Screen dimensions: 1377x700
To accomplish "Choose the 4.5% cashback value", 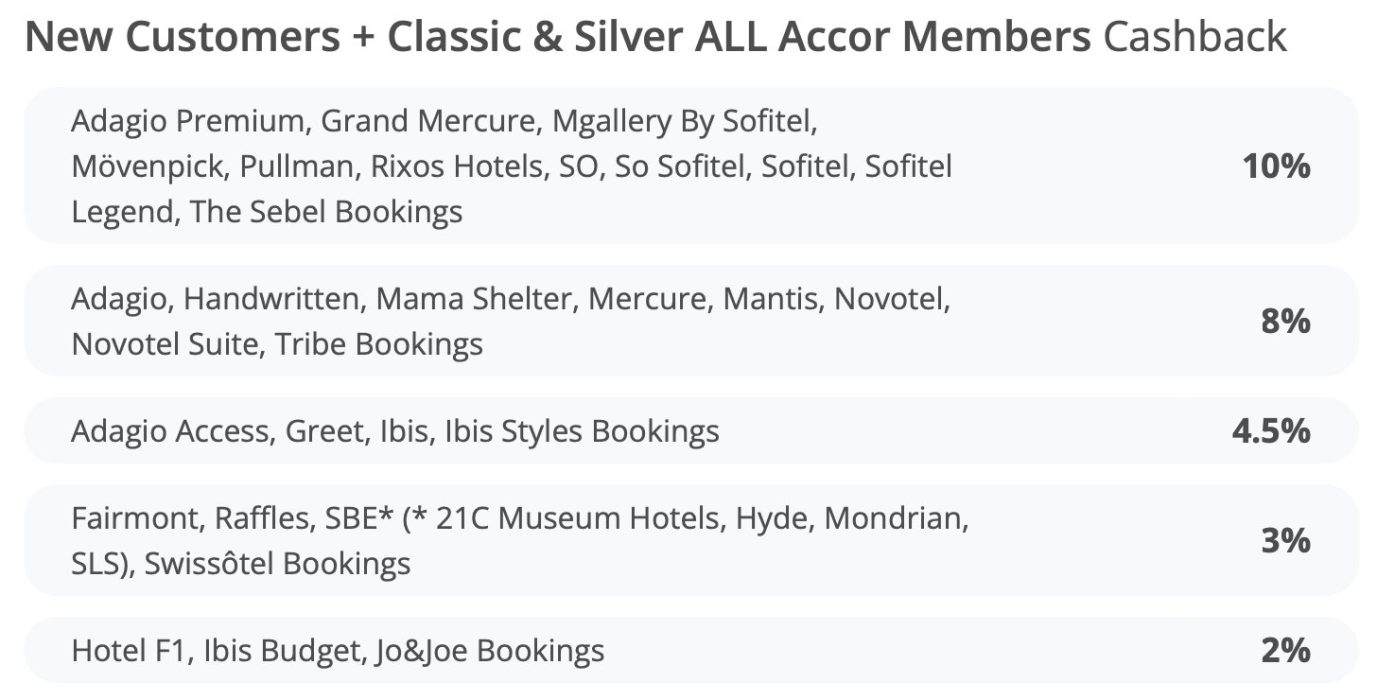I will 1271,431.
